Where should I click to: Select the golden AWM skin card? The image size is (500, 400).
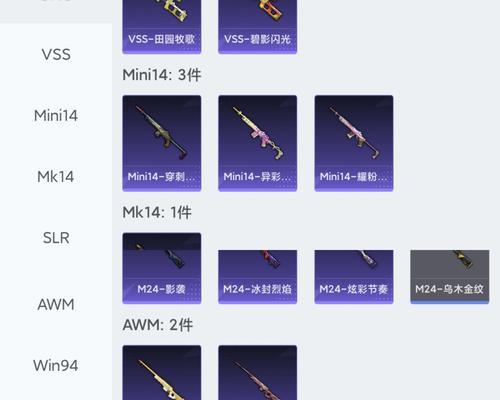(x=162, y=373)
